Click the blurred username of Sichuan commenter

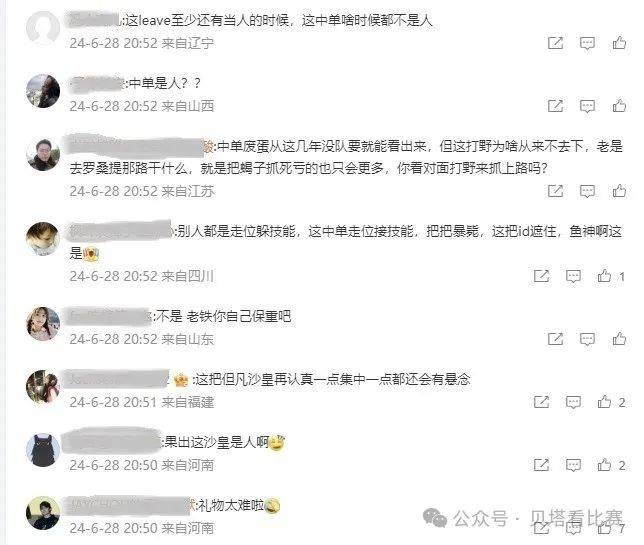tap(120, 230)
